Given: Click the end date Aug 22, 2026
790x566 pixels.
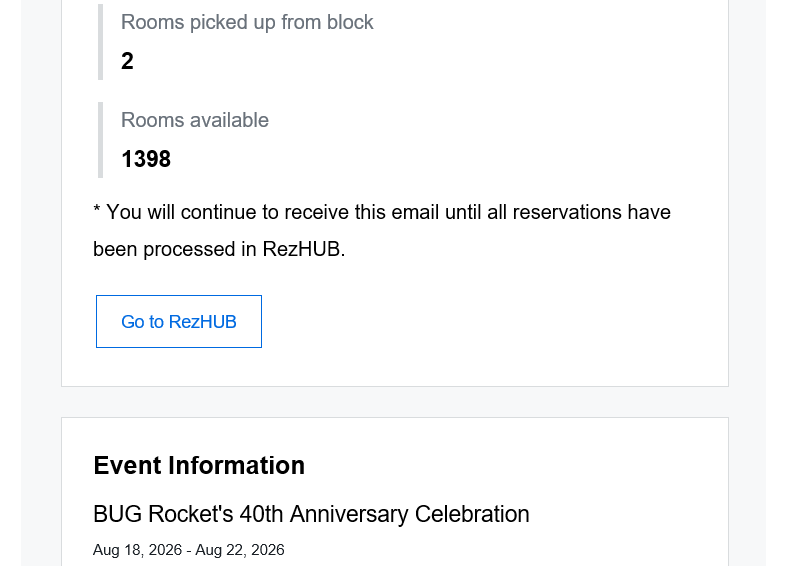Looking at the screenshot, I should coord(240,550).
